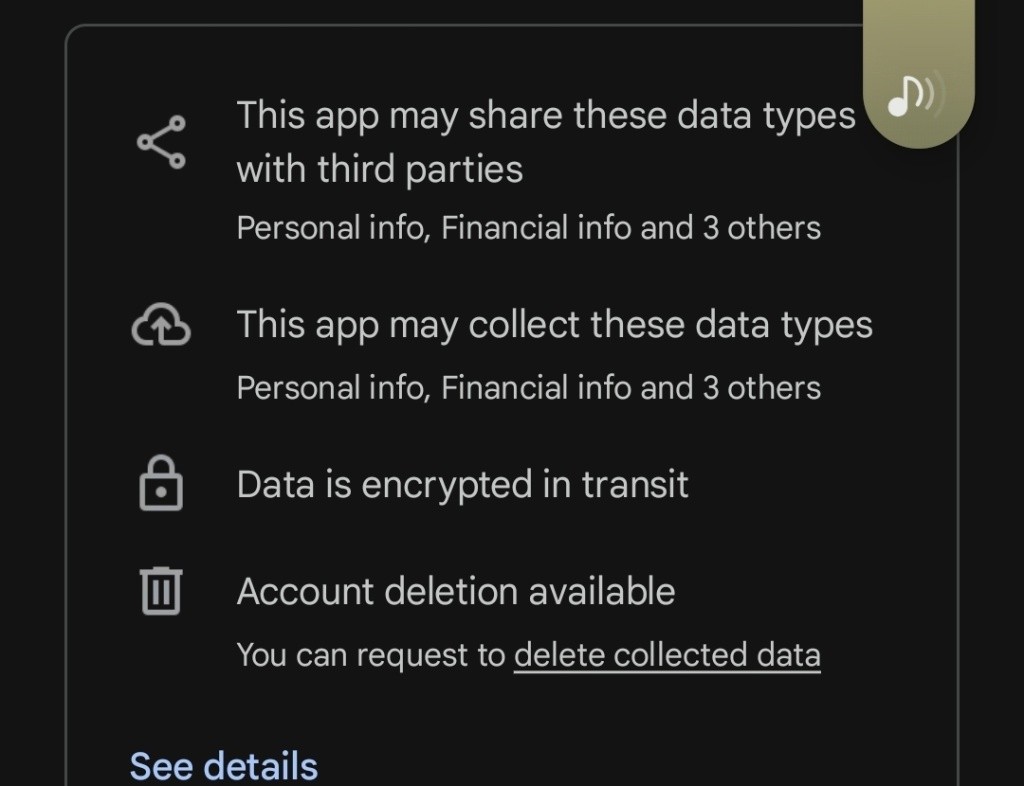1024x786 pixels.
Task: Tap the 'You can request to' text
Action: (x=371, y=656)
